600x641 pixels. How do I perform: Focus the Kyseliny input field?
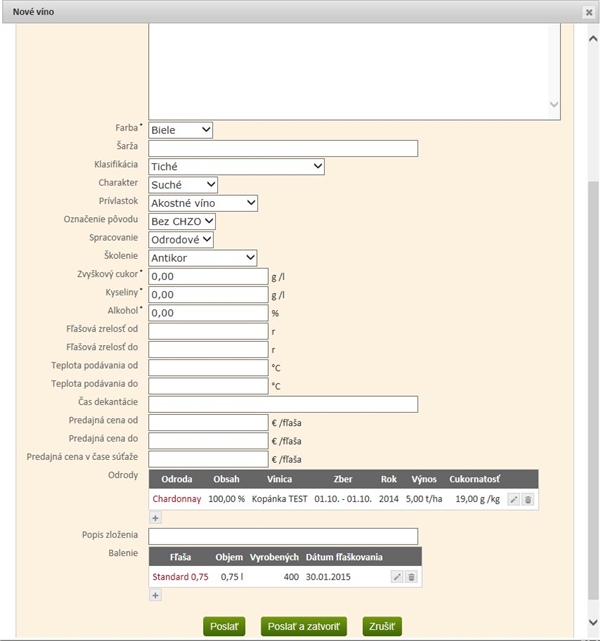pos(208,295)
